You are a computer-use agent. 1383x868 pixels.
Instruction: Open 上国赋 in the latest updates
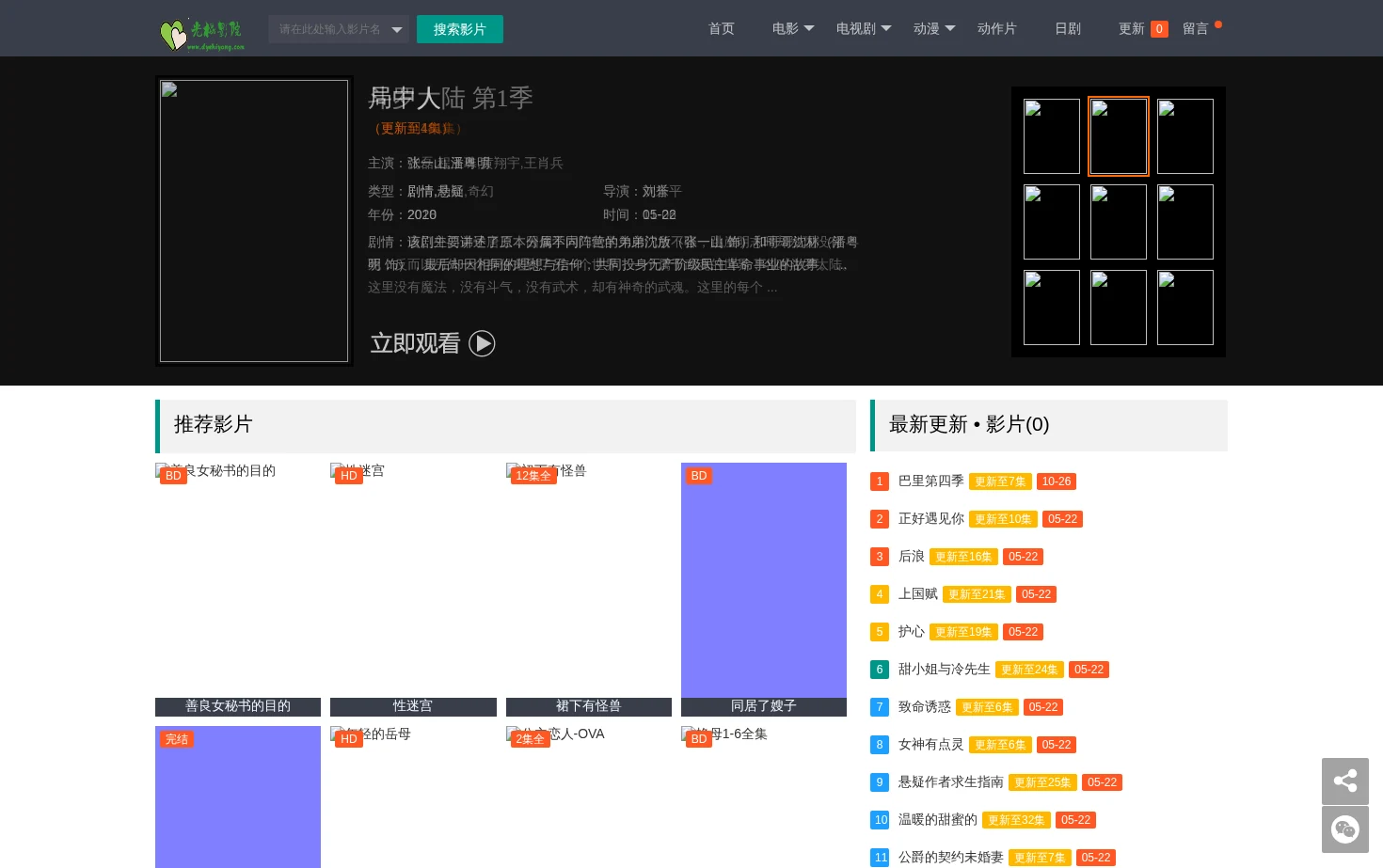(x=918, y=593)
